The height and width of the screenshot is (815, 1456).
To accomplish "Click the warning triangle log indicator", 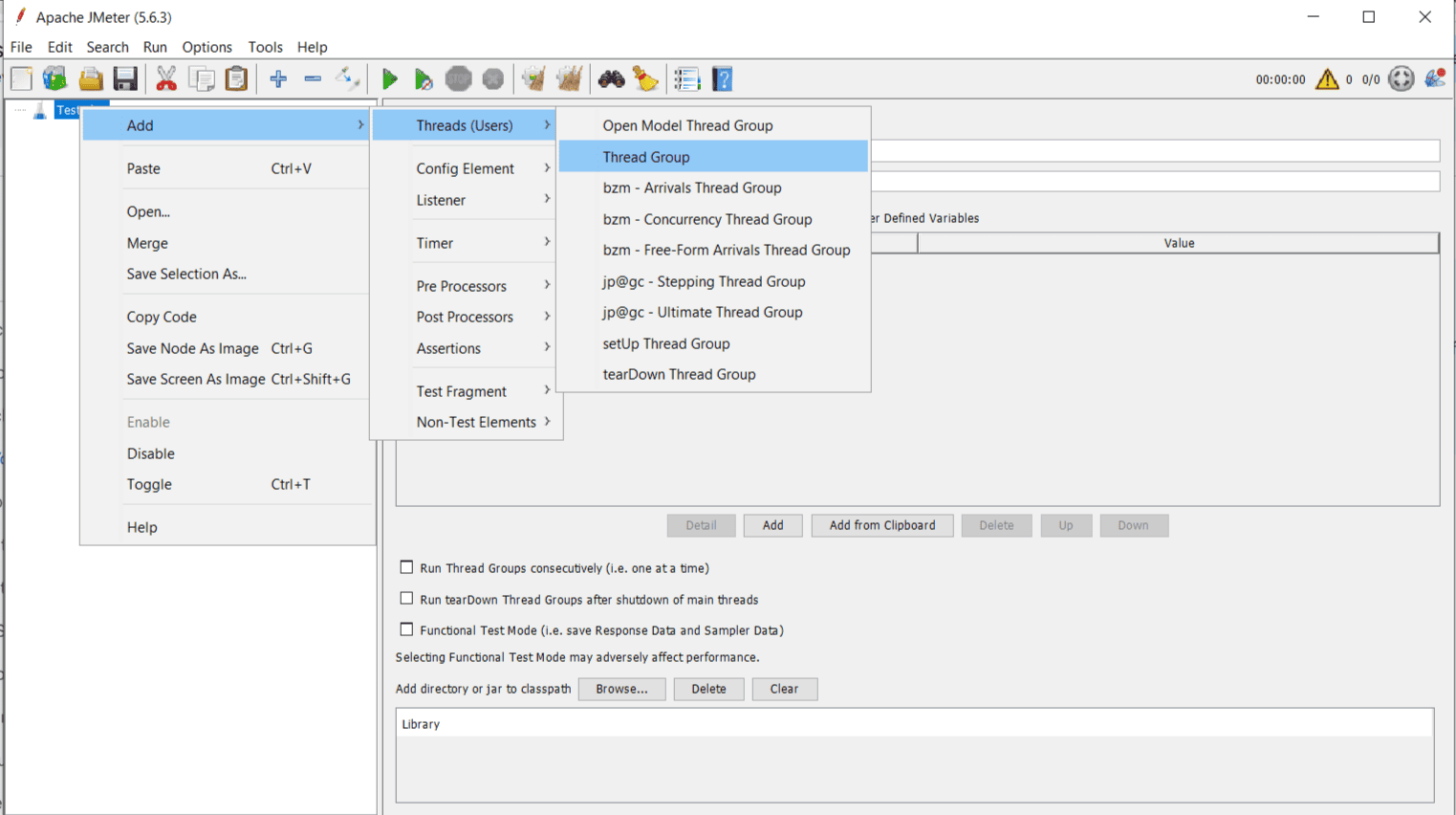I will 1326,79.
